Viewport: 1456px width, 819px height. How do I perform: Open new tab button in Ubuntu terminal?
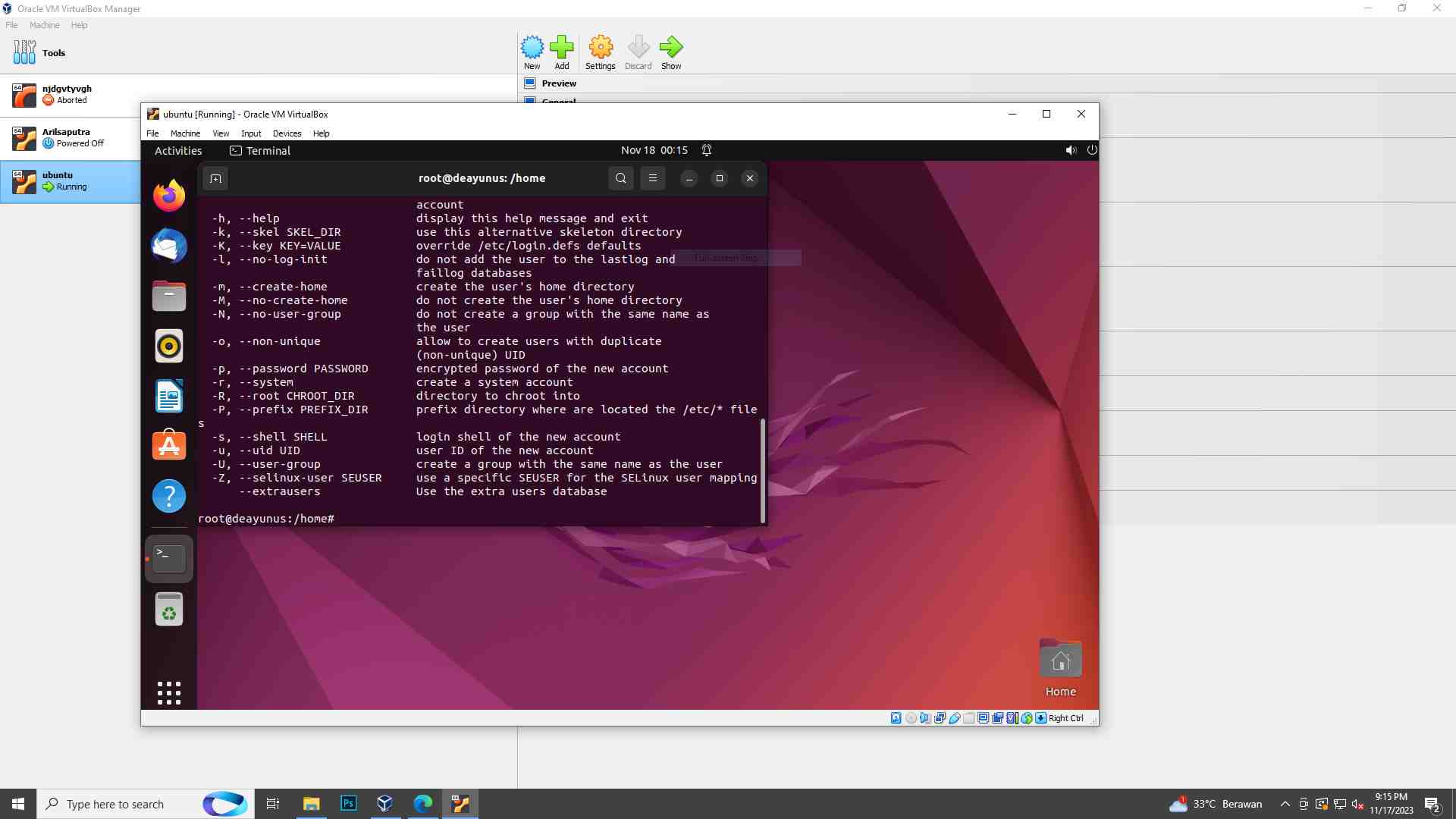tap(215, 178)
